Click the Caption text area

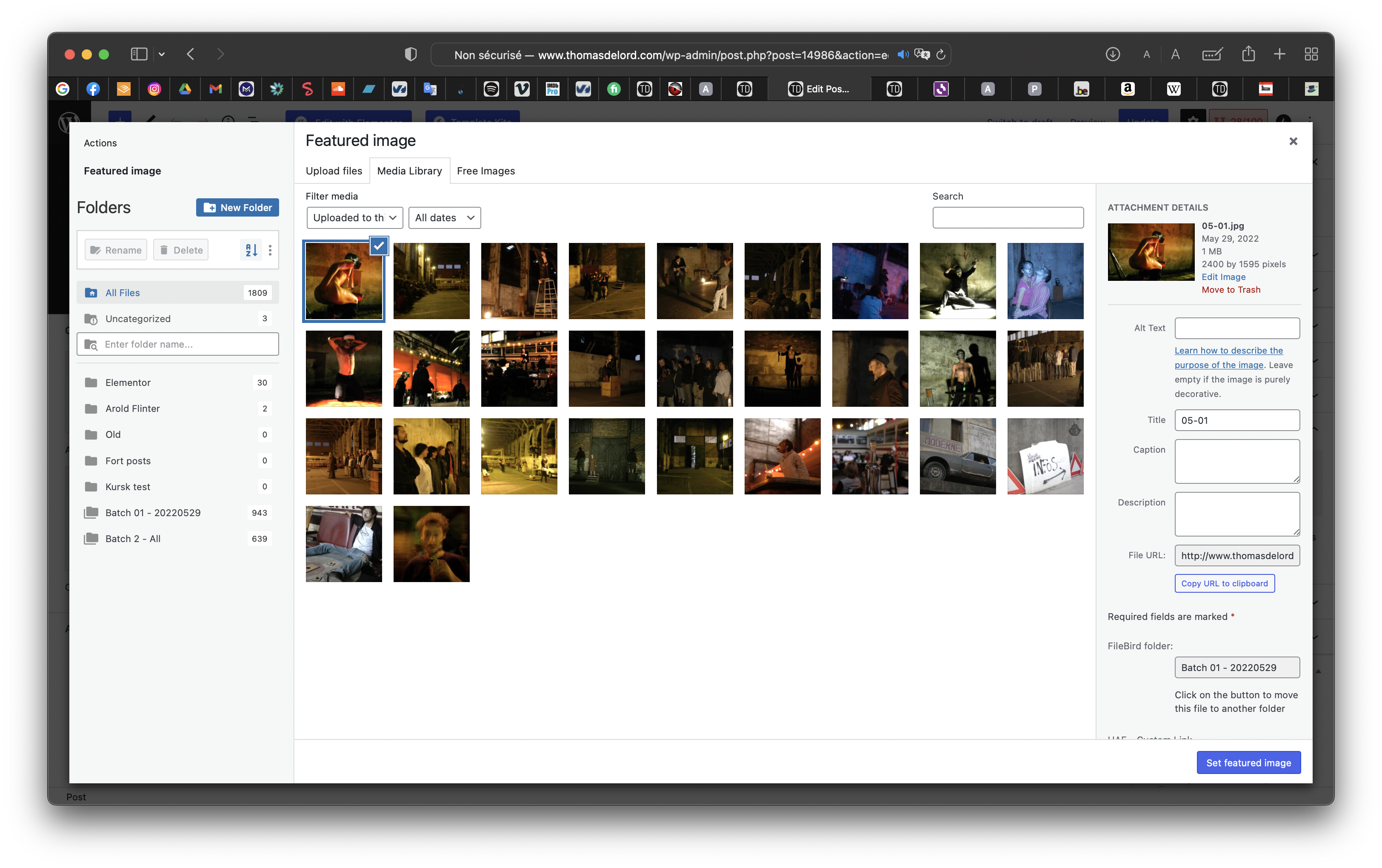[1237, 462]
